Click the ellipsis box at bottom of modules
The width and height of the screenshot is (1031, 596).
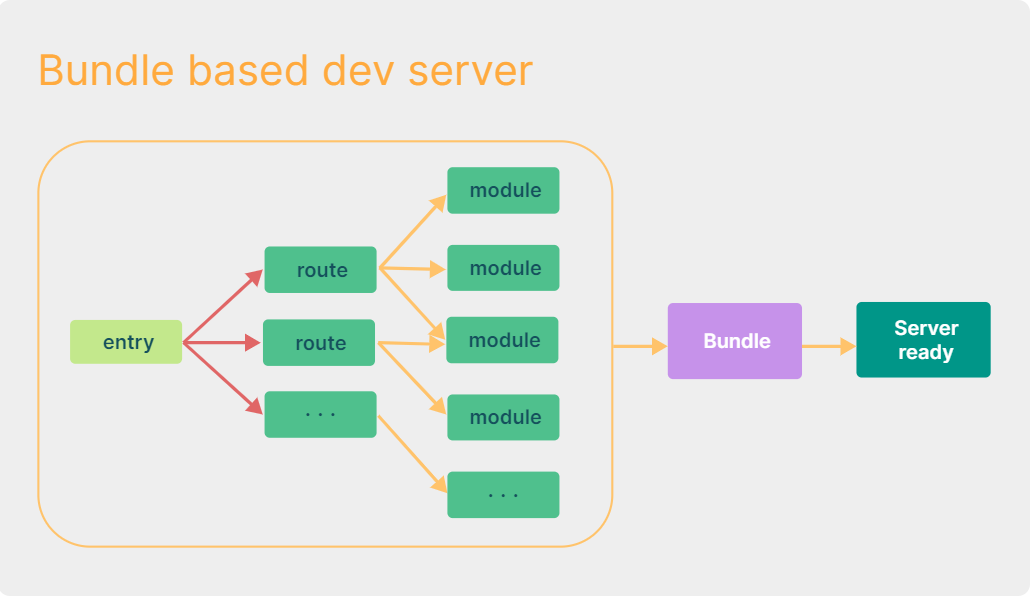503,495
